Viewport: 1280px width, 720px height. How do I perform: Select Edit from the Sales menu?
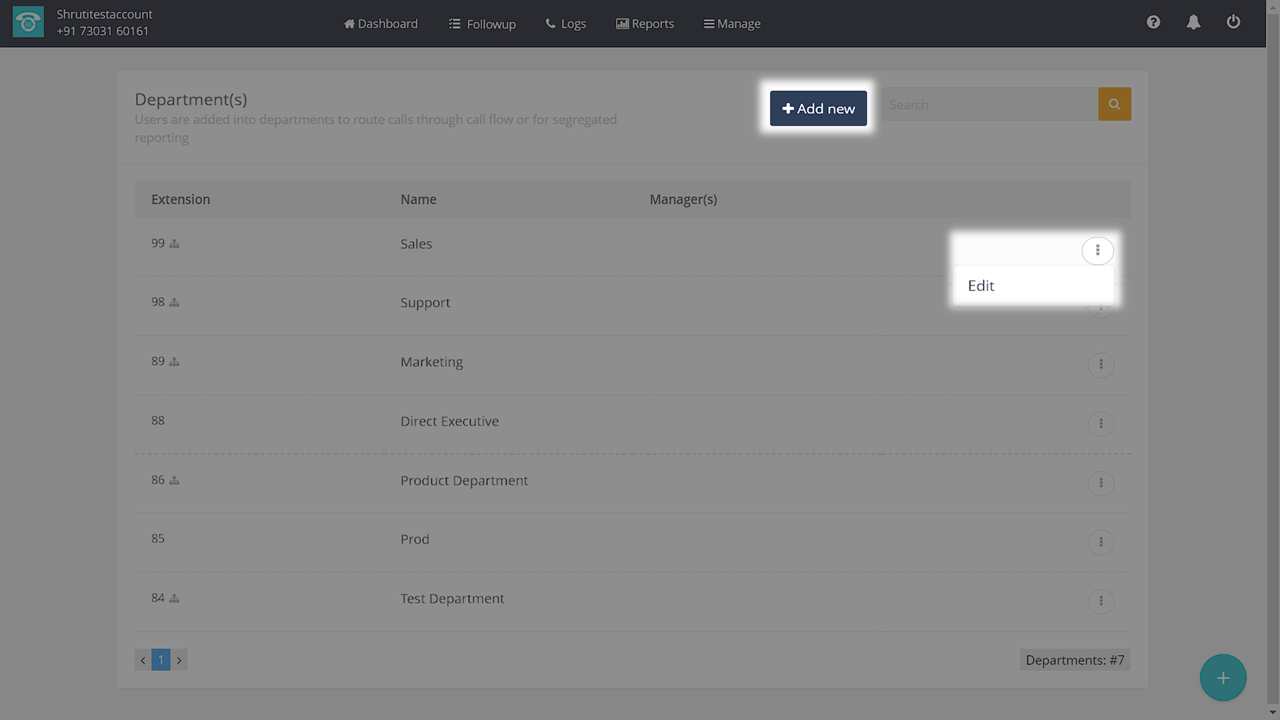coord(981,286)
